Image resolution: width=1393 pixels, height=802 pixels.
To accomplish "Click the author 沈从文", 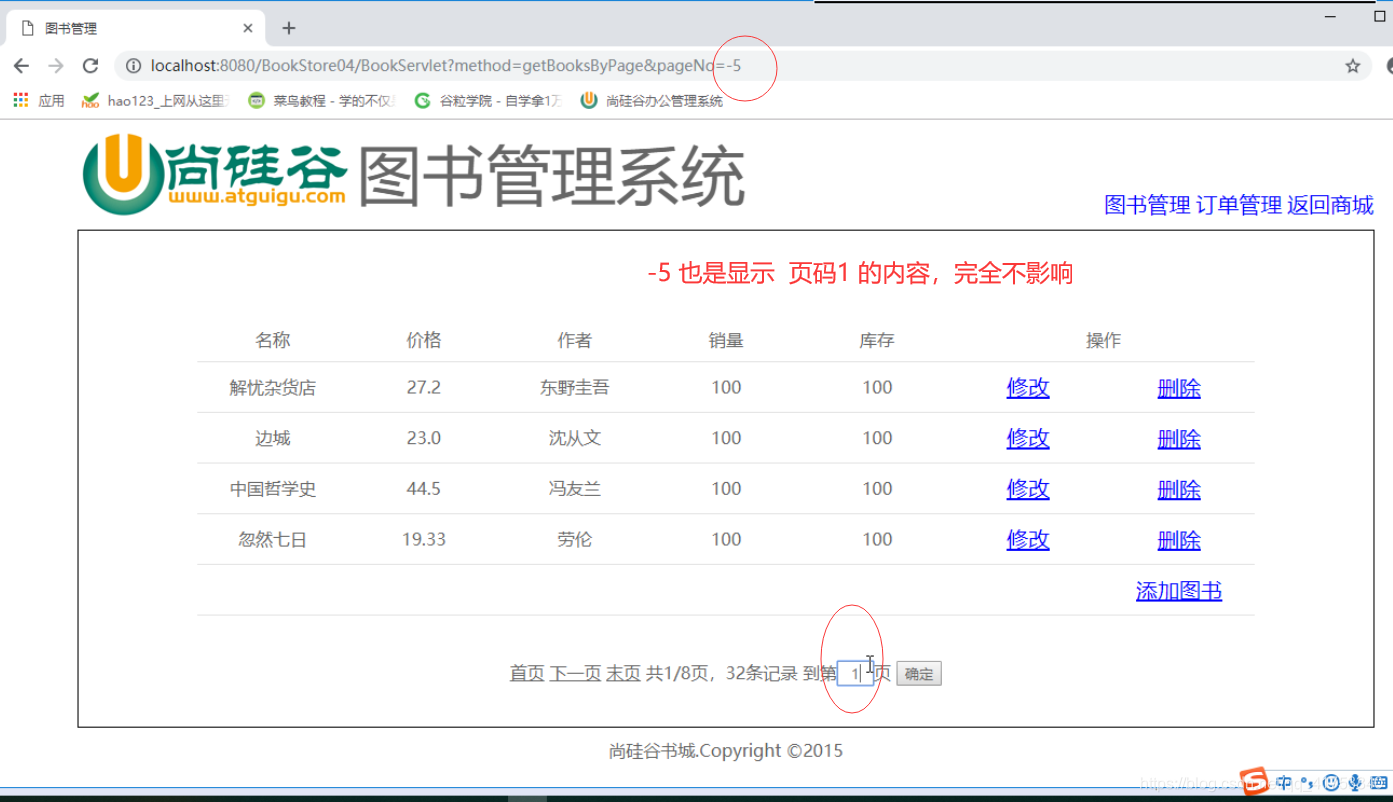I will (575, 438).
